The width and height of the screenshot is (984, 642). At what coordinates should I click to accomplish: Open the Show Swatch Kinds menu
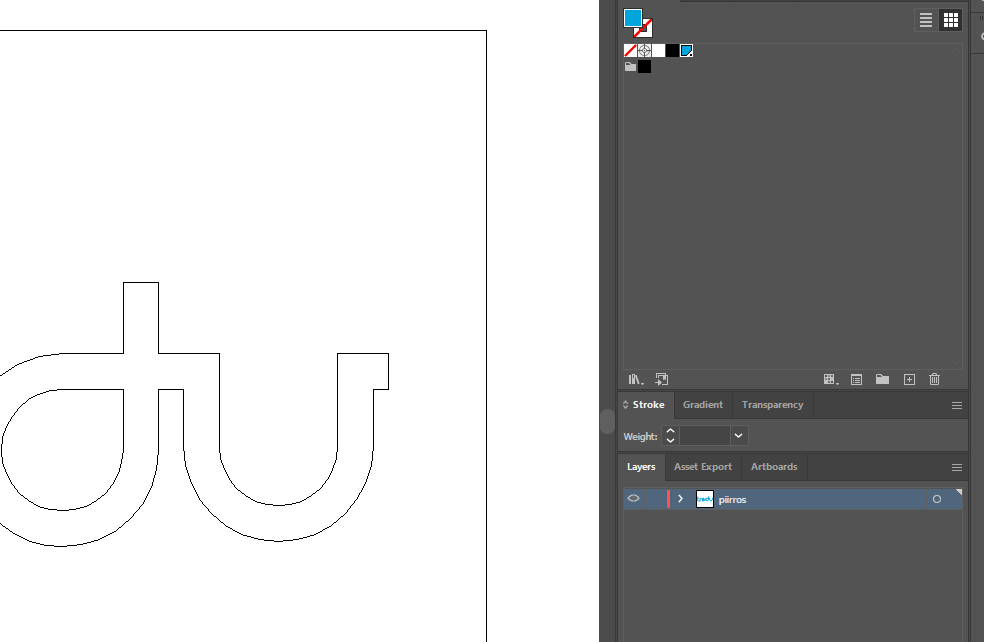(x=830, y=379)
